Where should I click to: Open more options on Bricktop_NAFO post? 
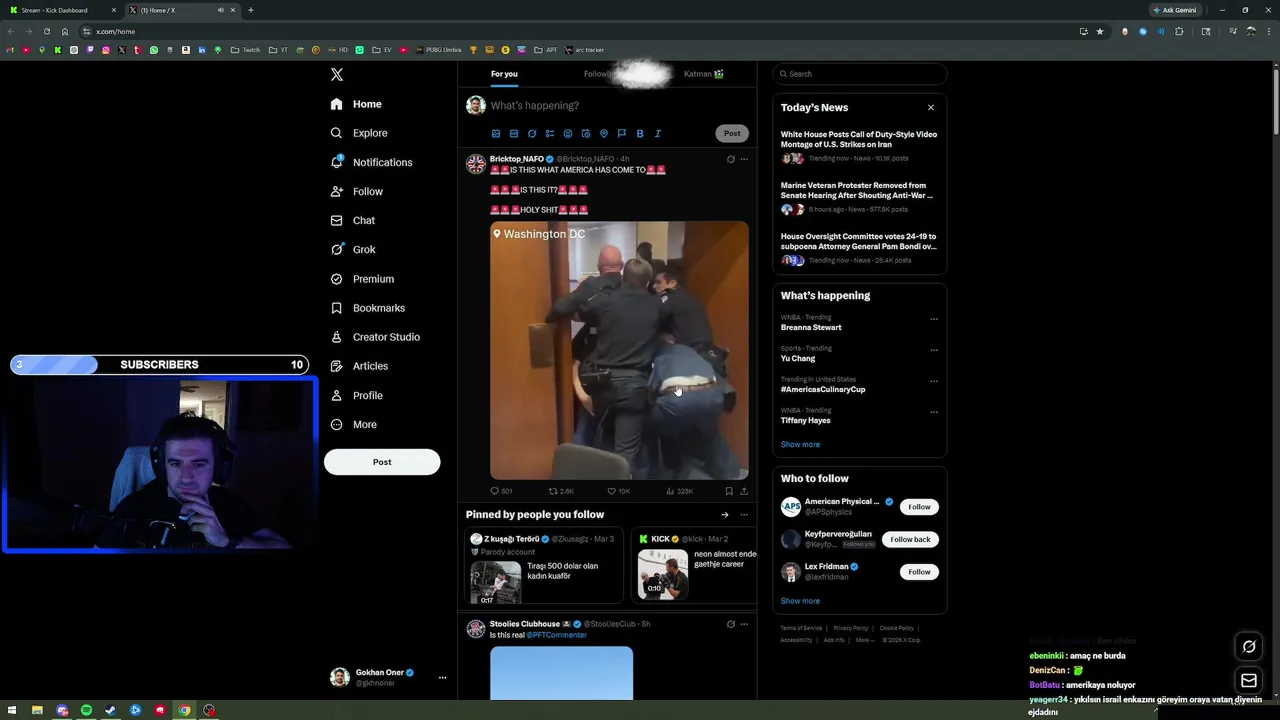click(x=744, y=159)
